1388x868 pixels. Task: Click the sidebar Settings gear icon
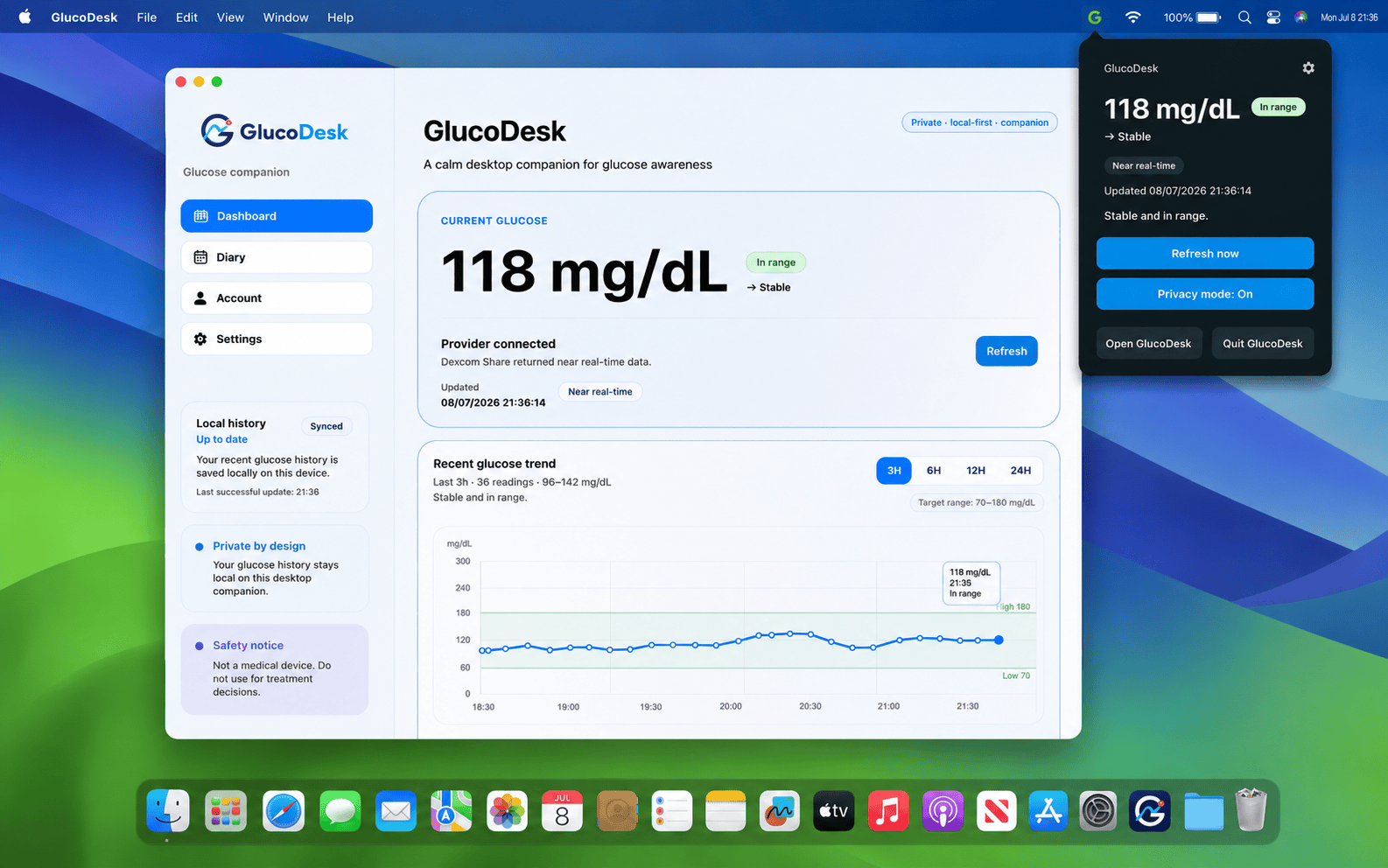(x=200, y=339)
